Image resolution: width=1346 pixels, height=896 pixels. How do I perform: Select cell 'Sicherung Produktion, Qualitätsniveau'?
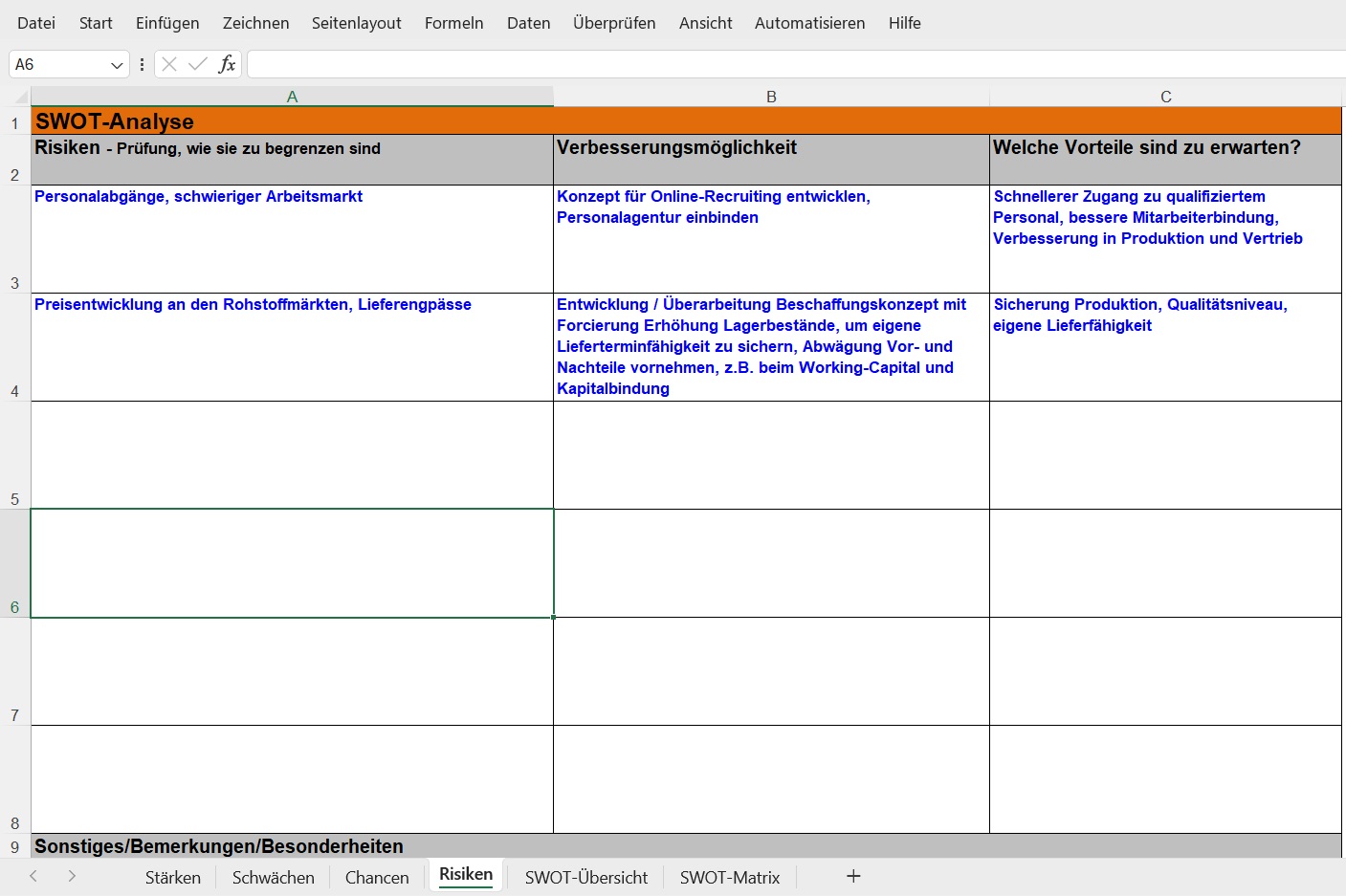coord(1165,347)
